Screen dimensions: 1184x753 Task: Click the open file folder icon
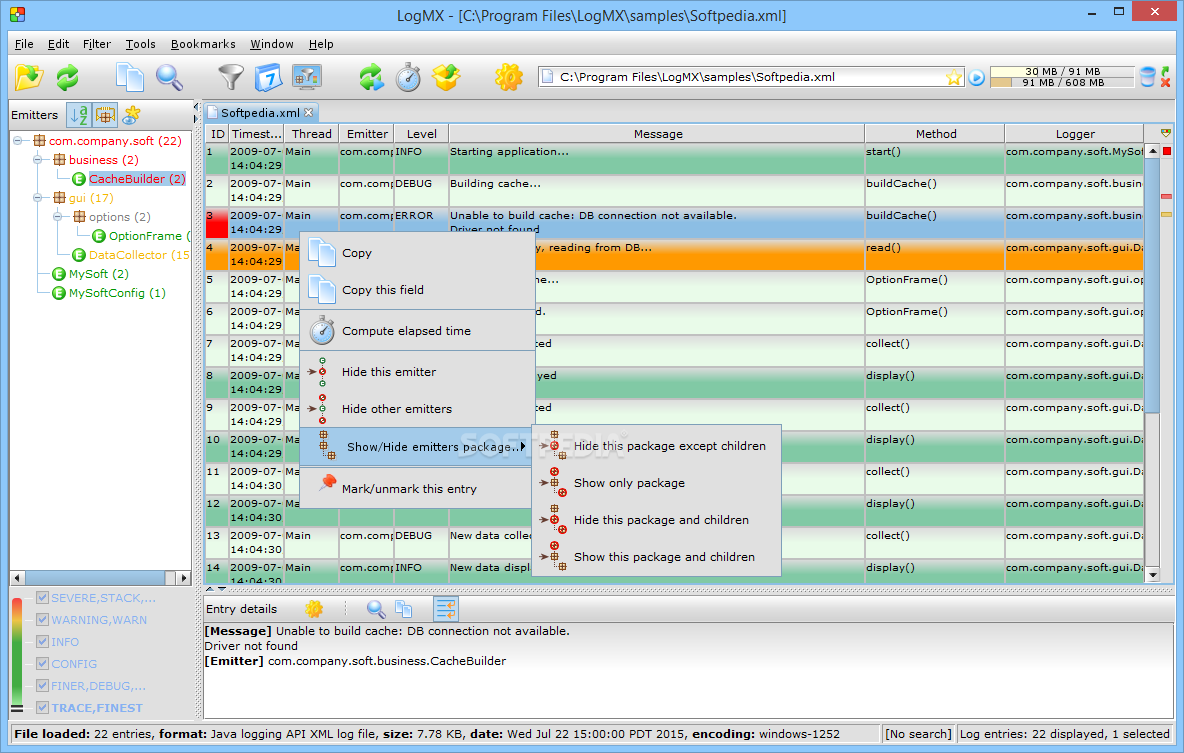click(29, 77)
